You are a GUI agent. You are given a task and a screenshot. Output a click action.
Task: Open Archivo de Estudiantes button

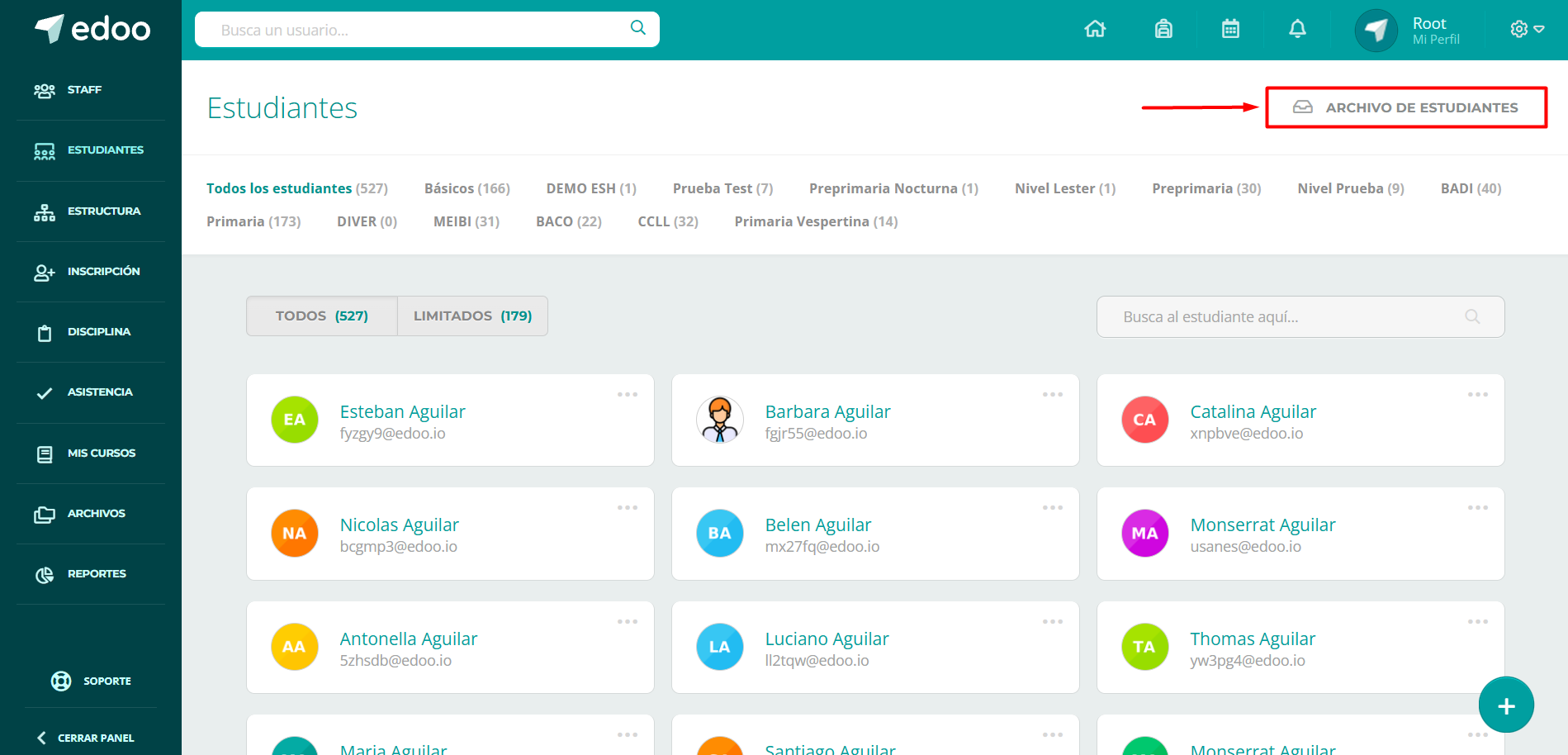[x=1405, y=107]
